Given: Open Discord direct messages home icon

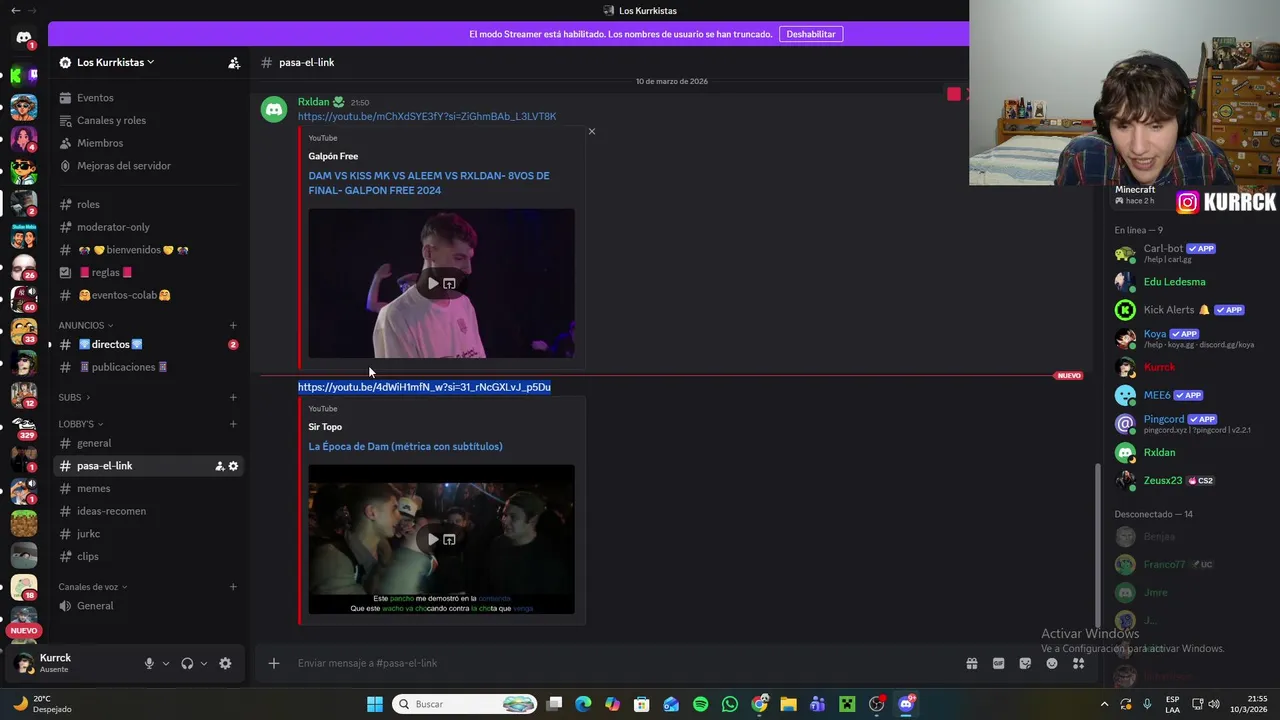Looking at the screenshot, I should [x=24, y=38].
